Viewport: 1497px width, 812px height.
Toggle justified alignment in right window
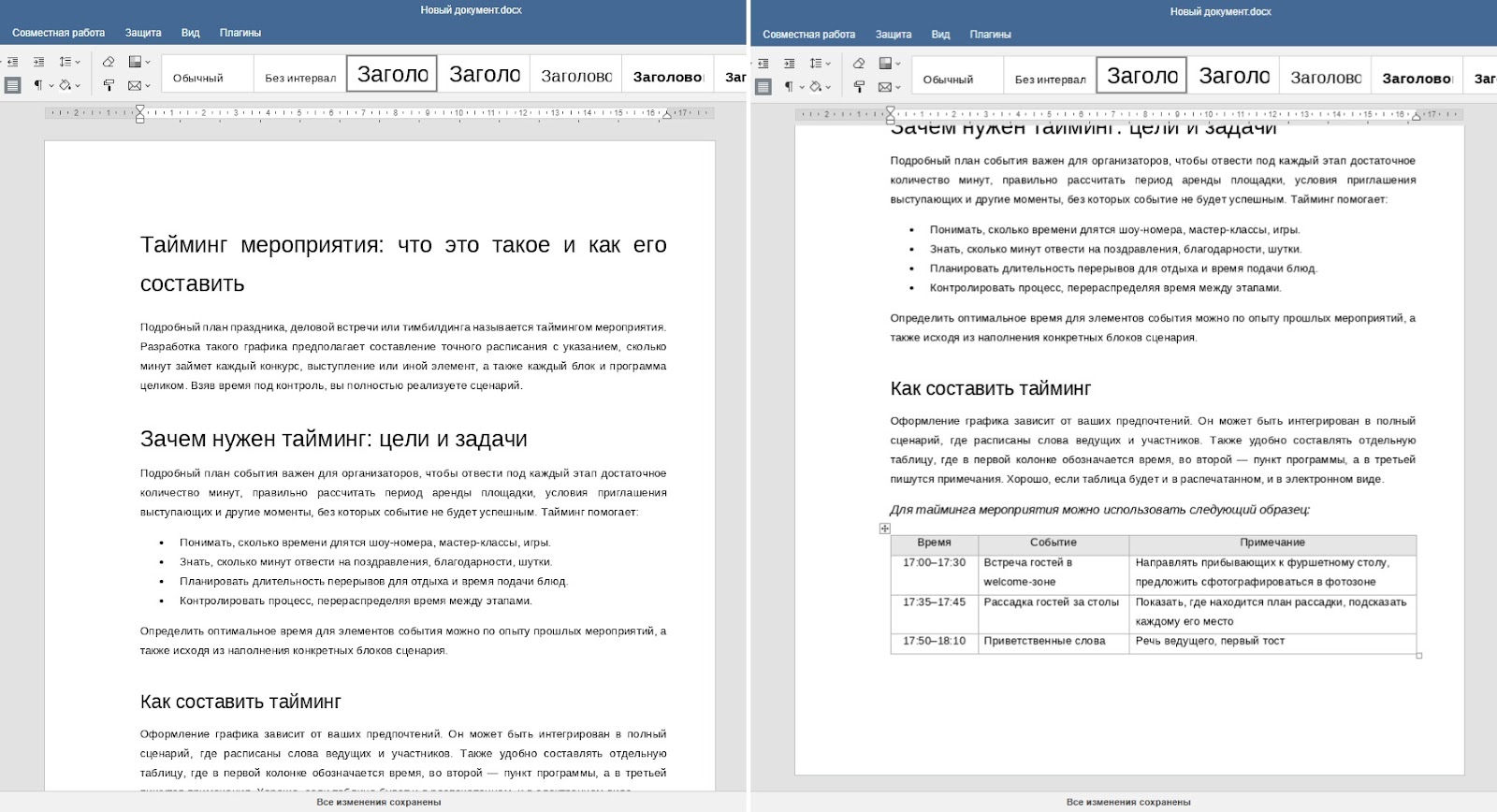click(763, 87)
